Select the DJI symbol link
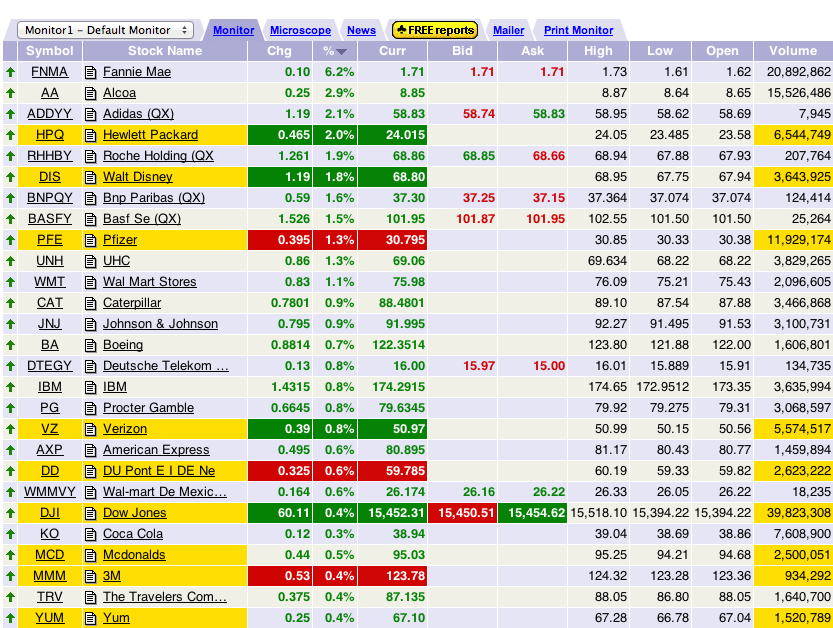The width and height of the screenshot is (833, 628). click(x=48, y=512)
